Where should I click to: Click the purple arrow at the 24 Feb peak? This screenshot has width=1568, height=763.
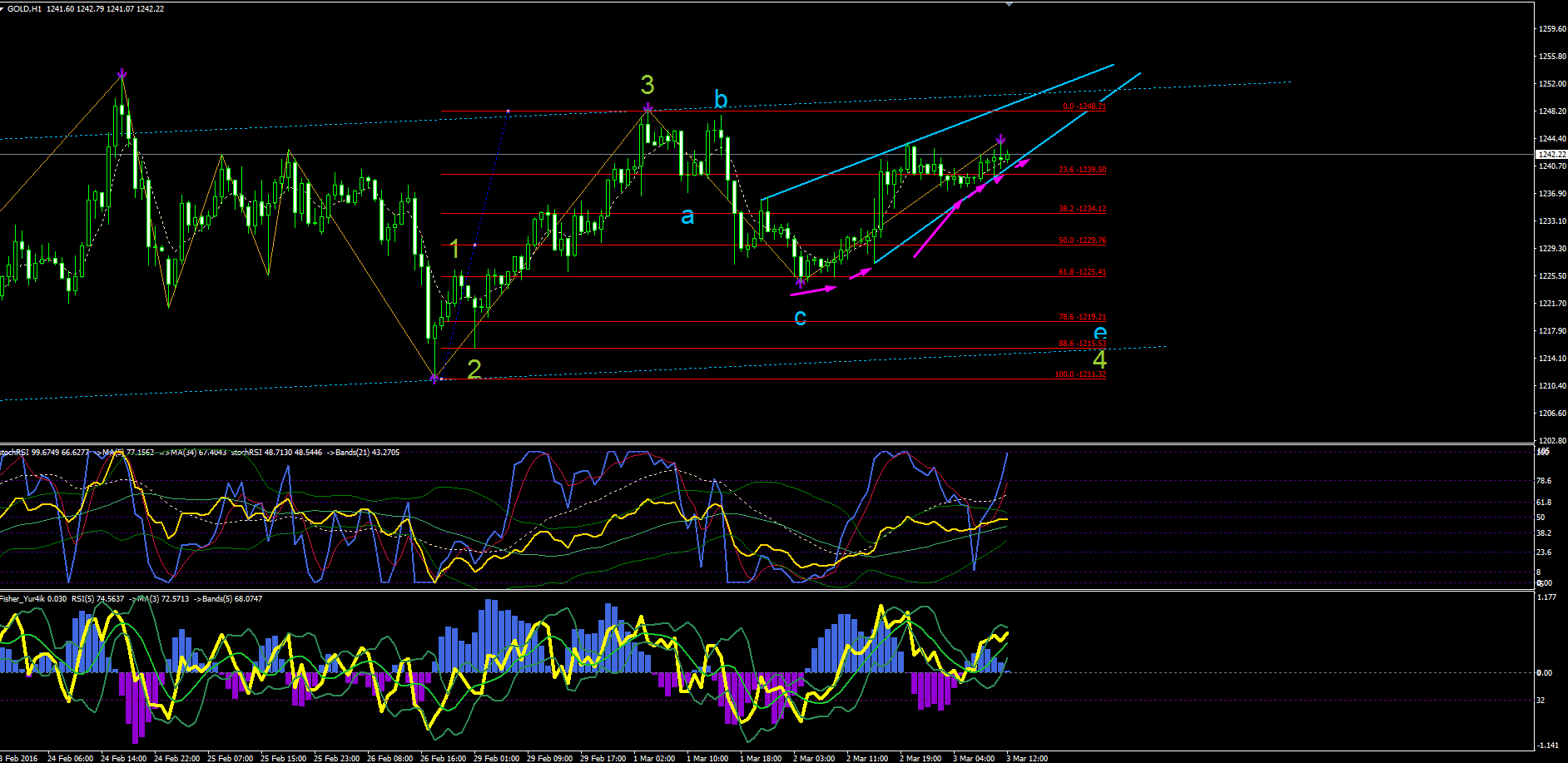(122, 73)
